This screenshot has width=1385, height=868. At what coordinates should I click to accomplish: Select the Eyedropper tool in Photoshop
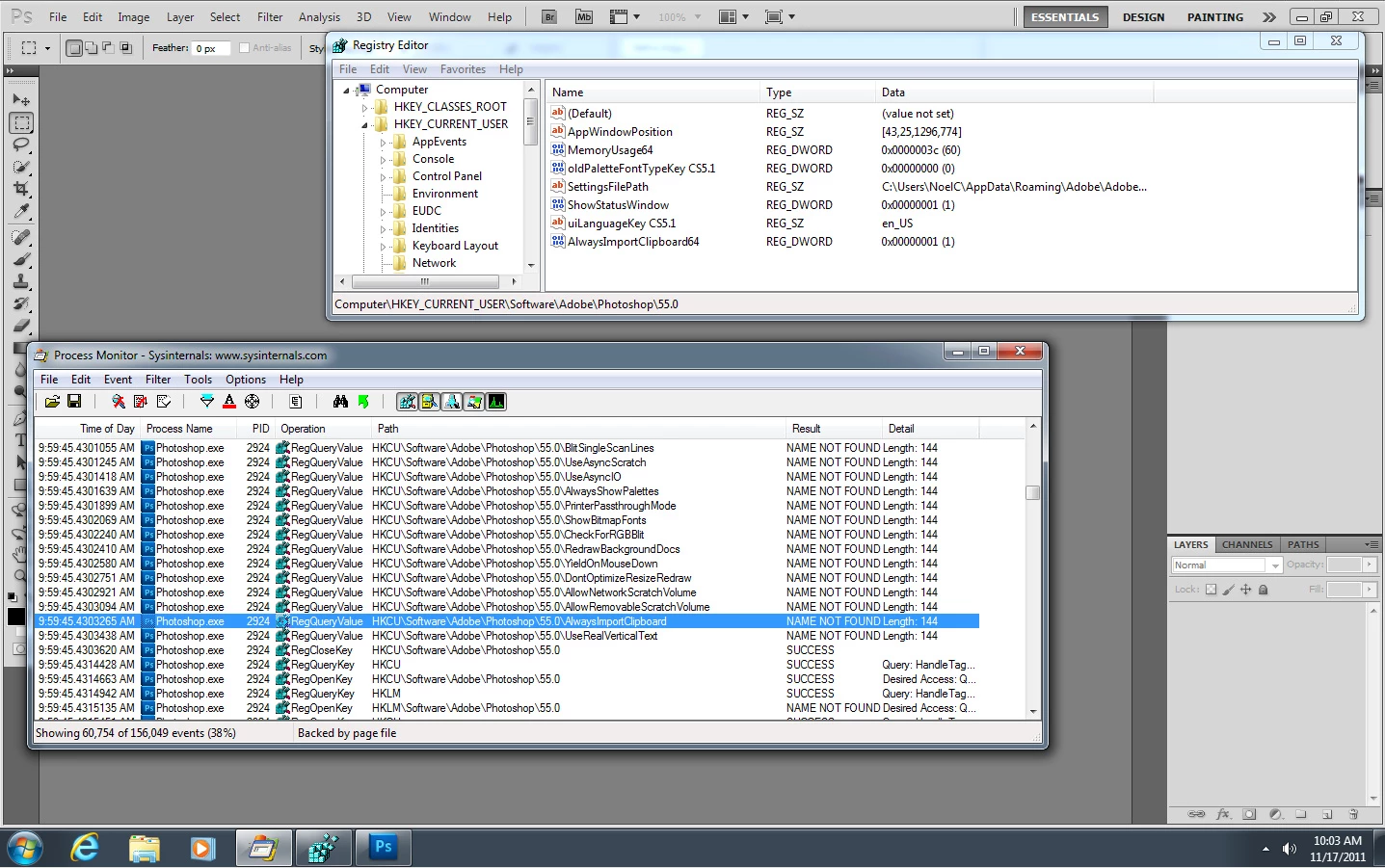coord(21,211)
